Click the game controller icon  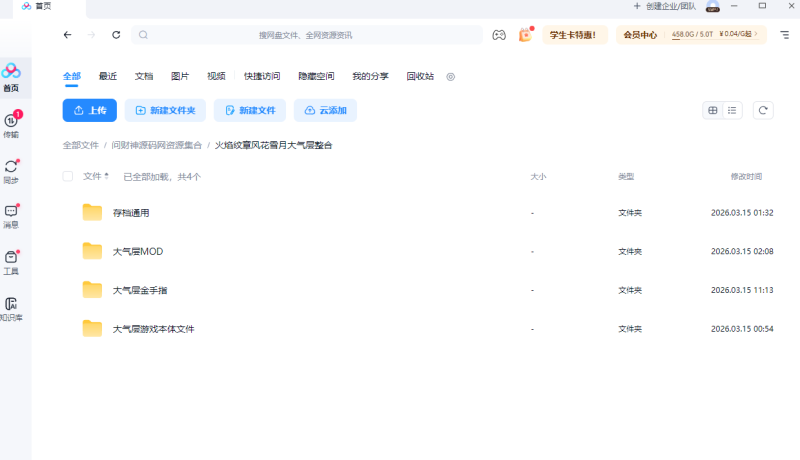coord(499,35)
